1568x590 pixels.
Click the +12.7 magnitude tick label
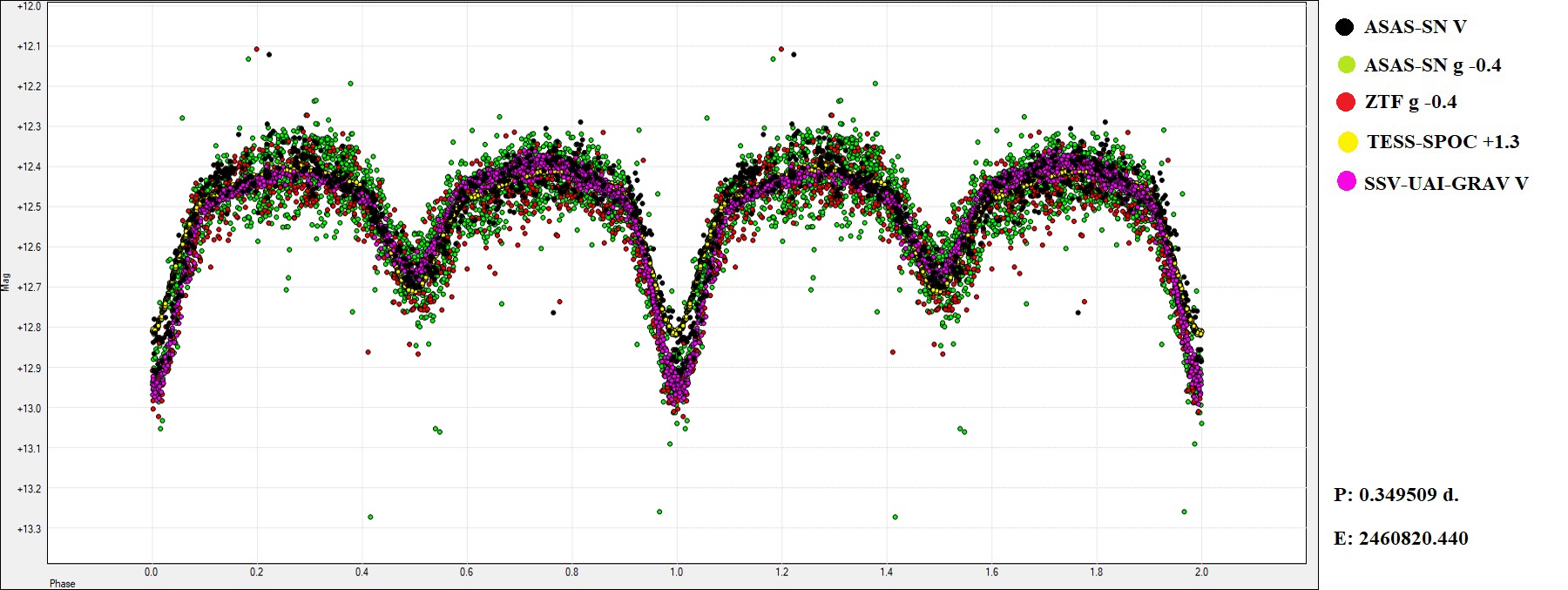point(29,288)
